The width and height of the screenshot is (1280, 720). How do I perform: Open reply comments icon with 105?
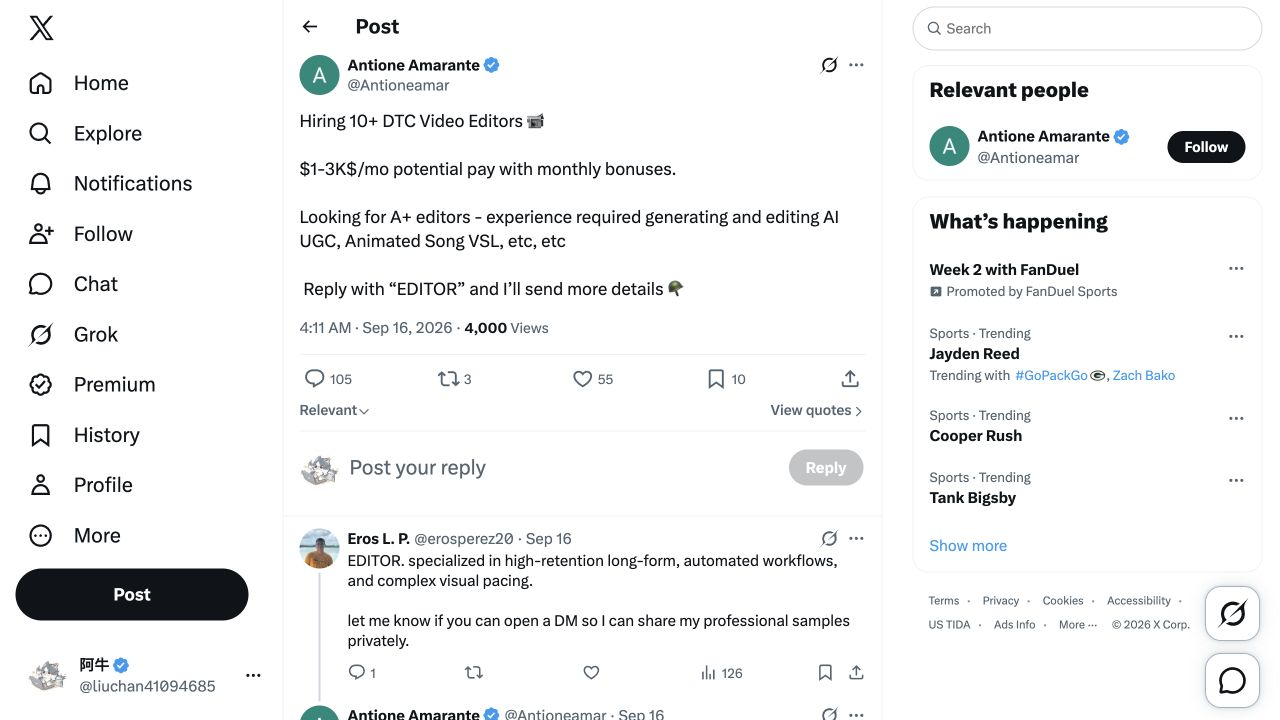pyautogui.click(x=328, y=379)
